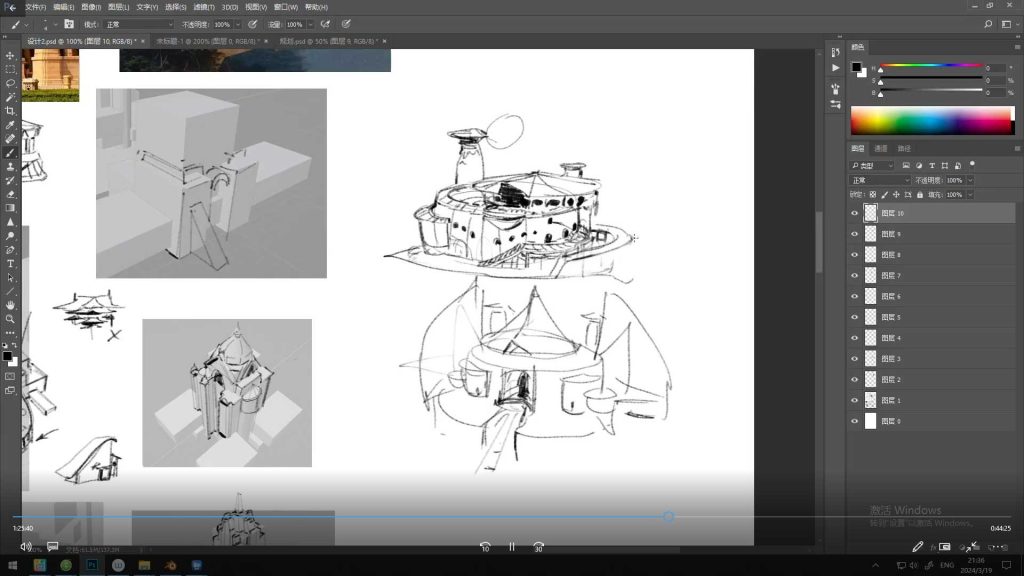Skip forward 30 seconds button
Viewport: 1024px width, 576px height.
pos(538,547)
